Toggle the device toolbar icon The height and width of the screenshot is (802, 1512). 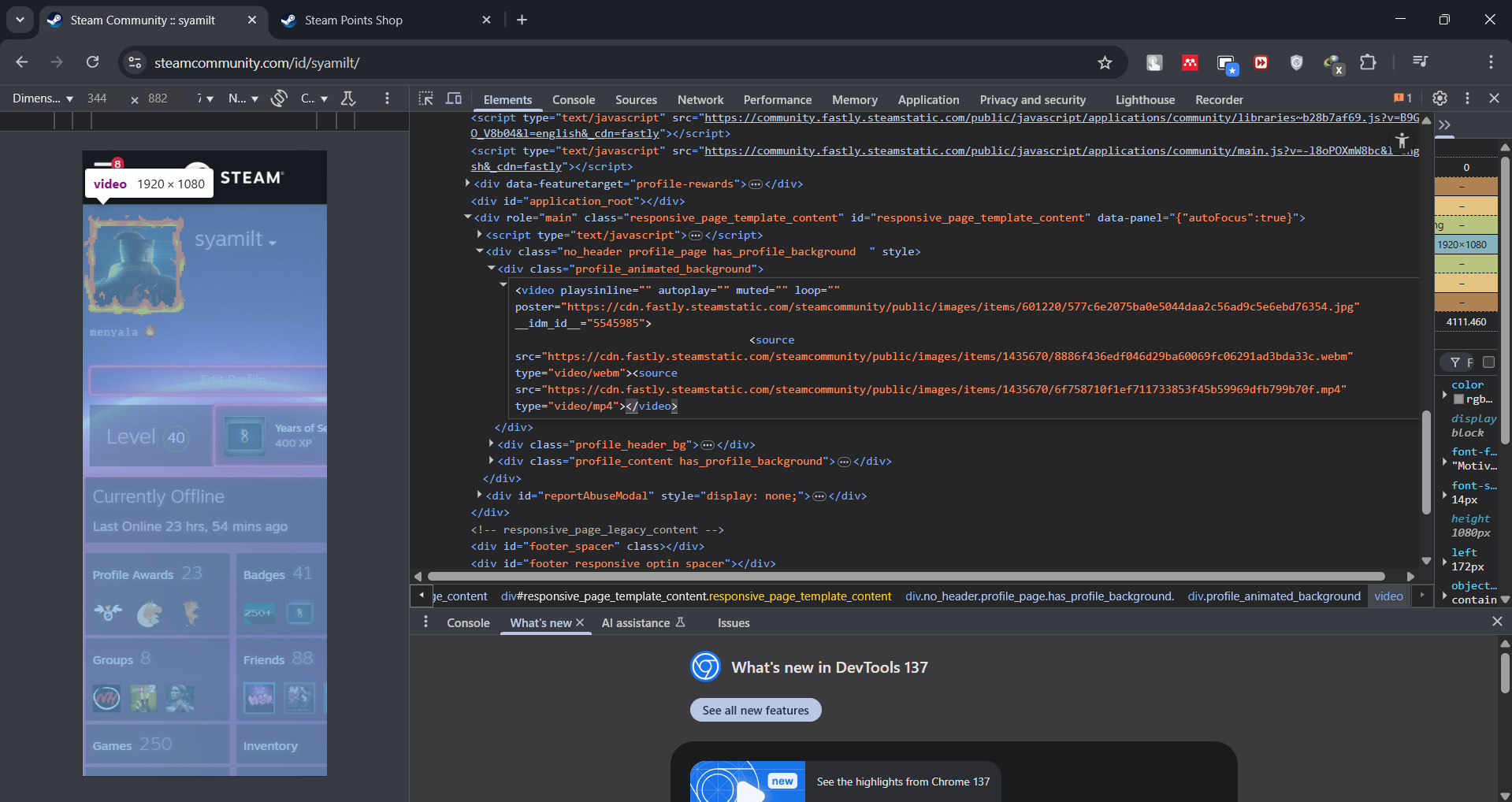point(454,98)
